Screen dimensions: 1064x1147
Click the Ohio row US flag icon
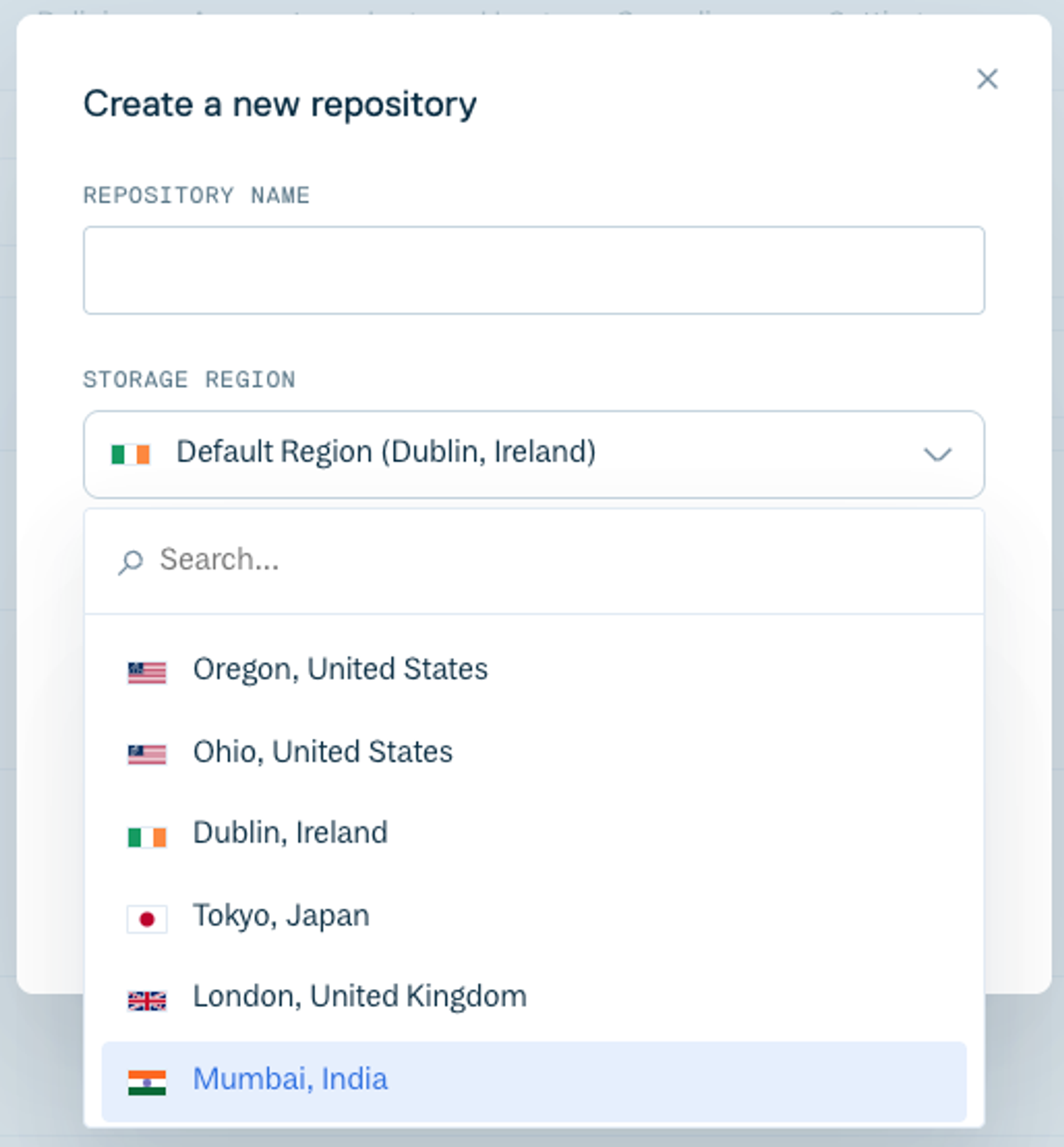[x=147, y=755]
